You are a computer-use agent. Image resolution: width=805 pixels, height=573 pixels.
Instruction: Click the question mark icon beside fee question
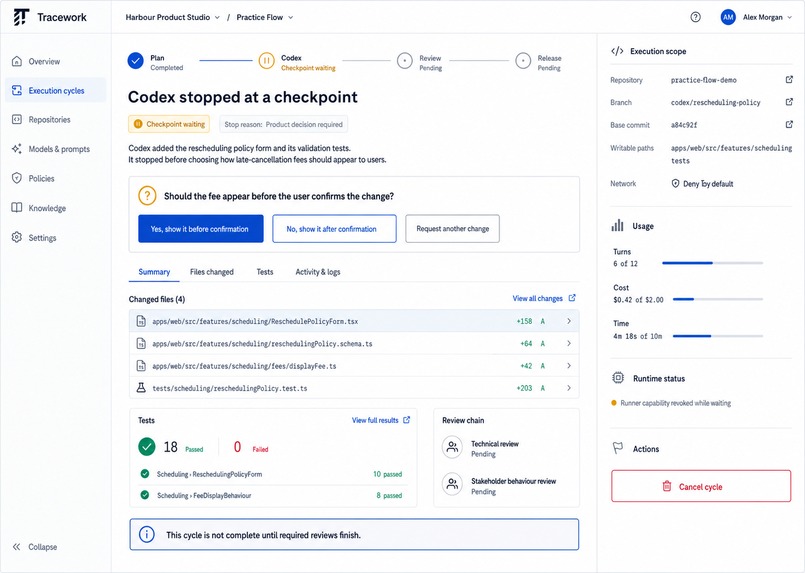point(147,196)
